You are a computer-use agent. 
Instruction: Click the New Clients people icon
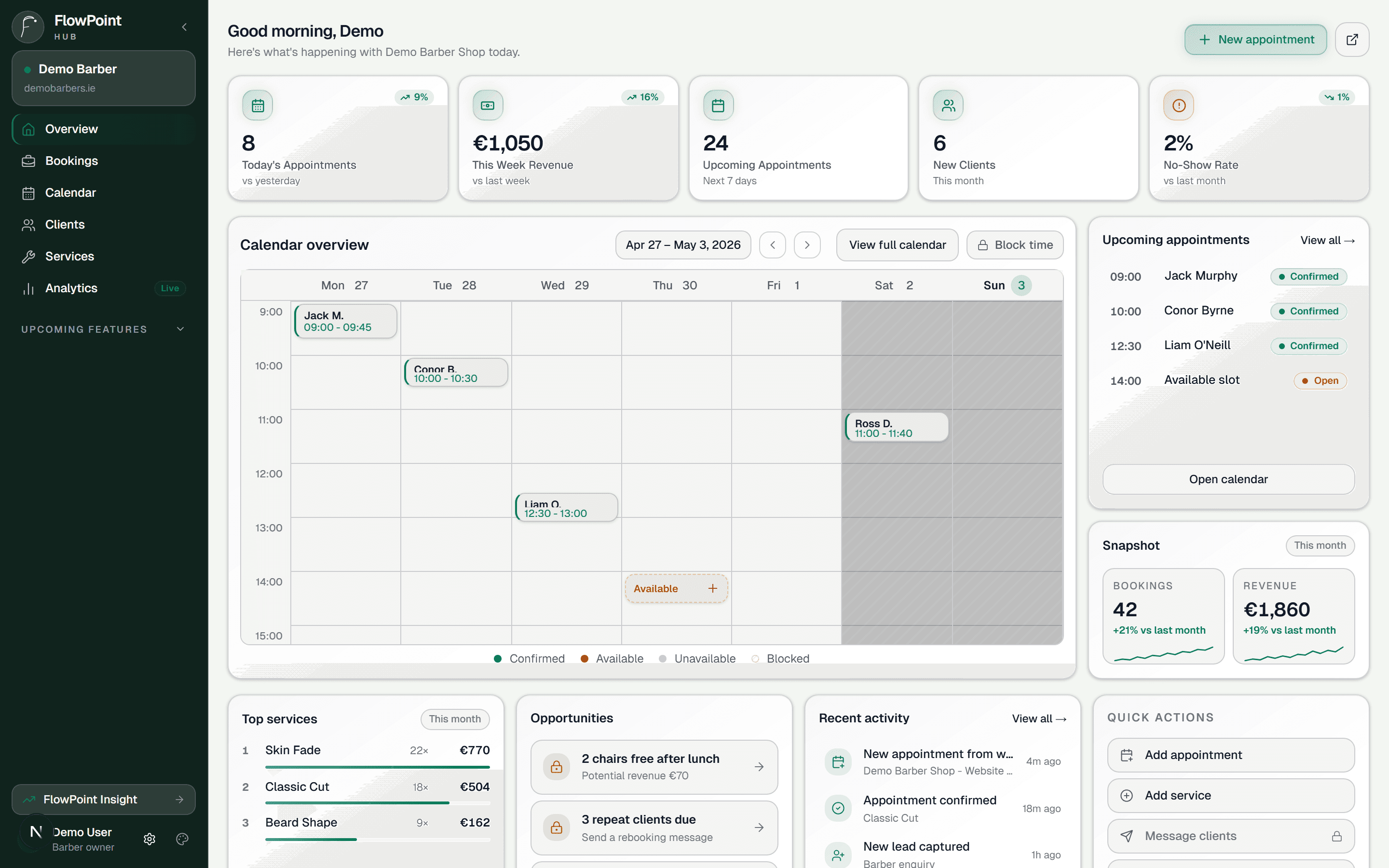(x=948, y=106)
